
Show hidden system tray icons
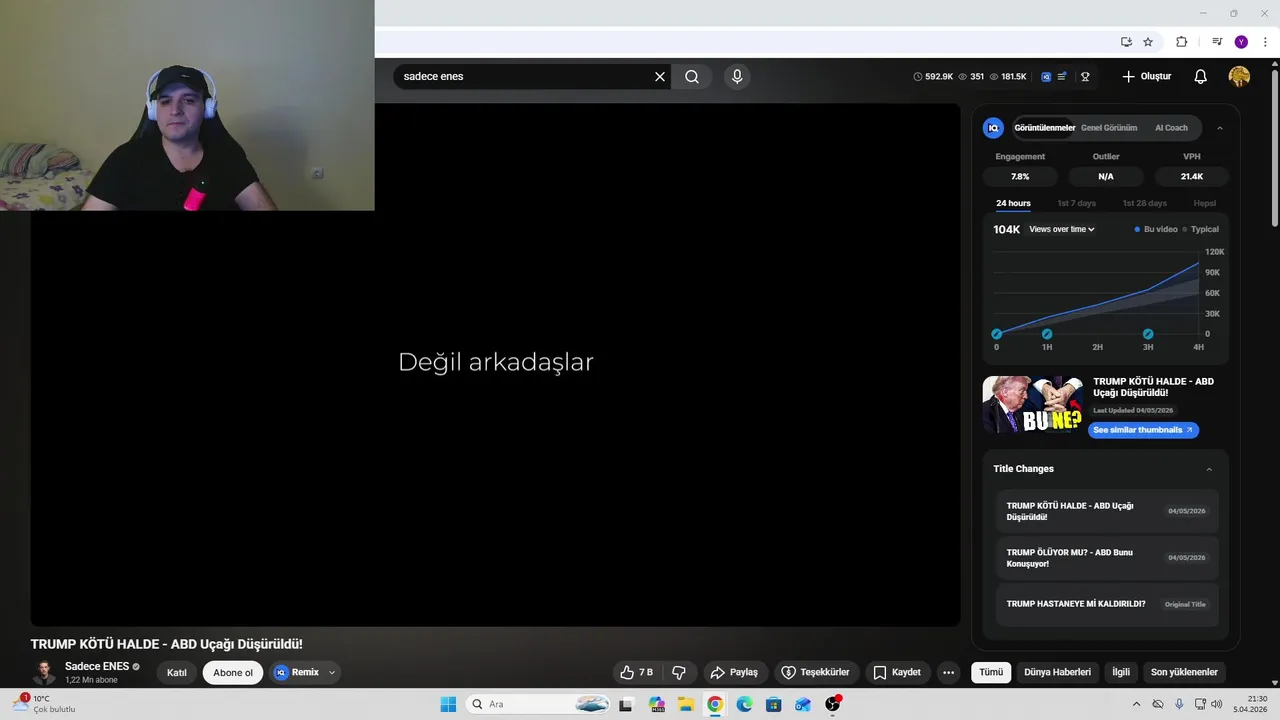(x=1136, y=704)
